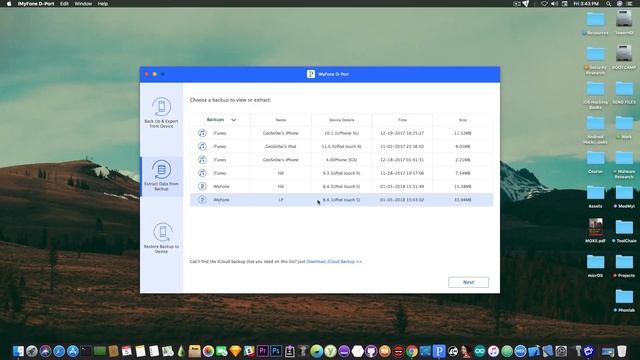
Task: Open the BOOTCAMP drive on desktop
Action: point(624,58)
